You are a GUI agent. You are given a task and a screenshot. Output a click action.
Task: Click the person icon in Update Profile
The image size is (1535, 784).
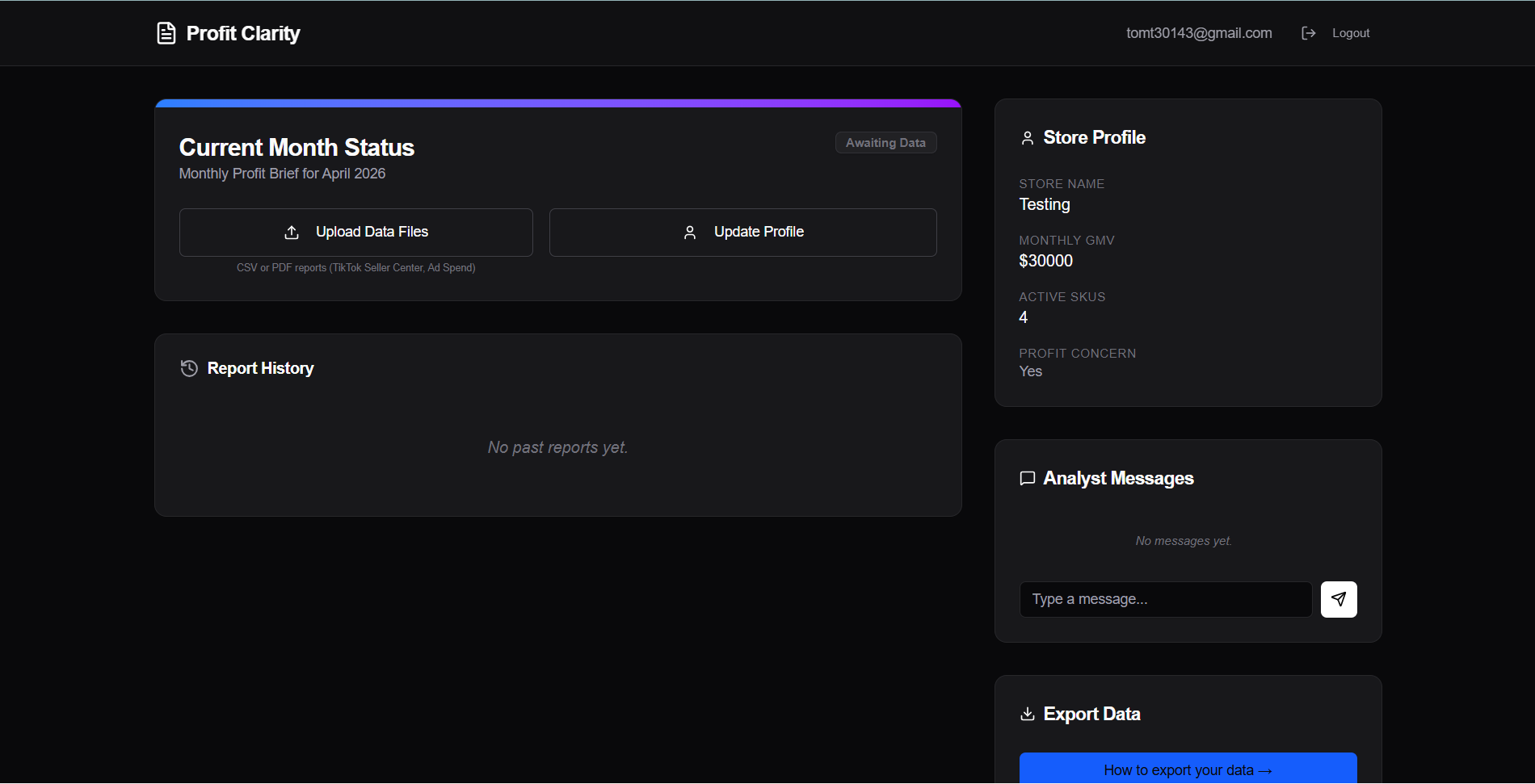pyautogui.click(x=690, y=233)
